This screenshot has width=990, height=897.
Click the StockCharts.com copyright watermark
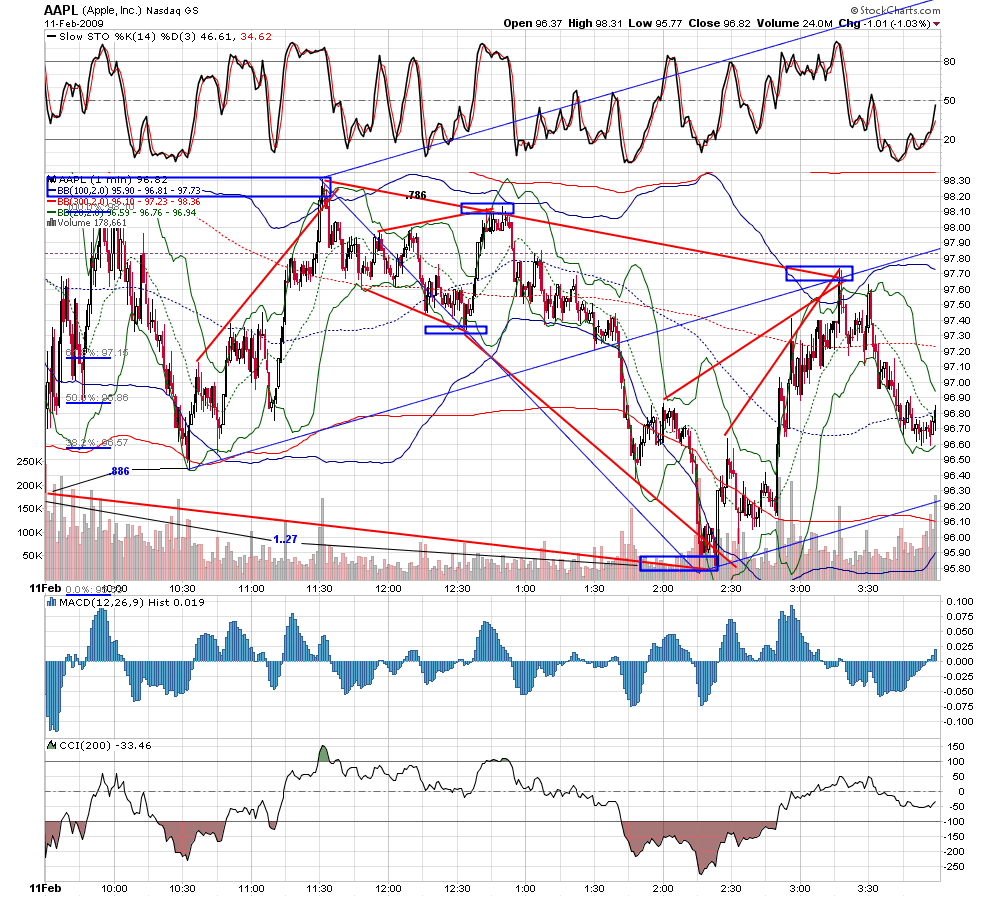pyautogui.click(x=895, y=10)
